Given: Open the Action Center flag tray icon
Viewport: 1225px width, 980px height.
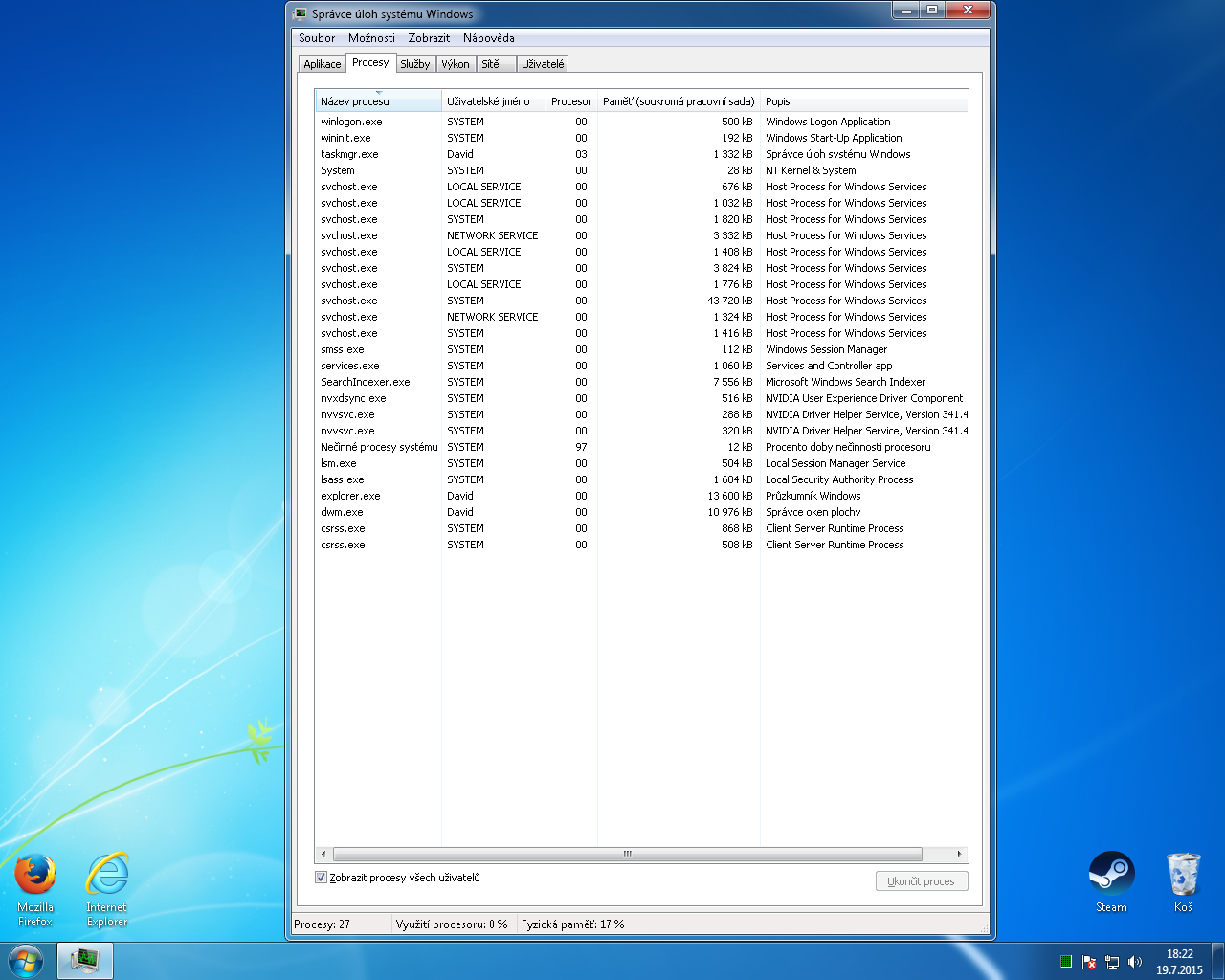Looking at the screenshot, I should (x=1089, y=962).
